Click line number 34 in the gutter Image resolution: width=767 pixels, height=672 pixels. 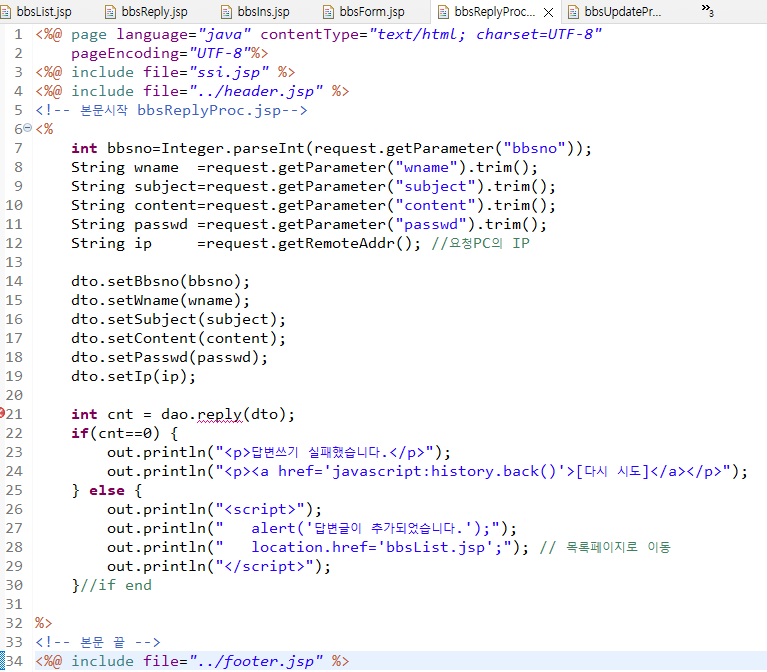coord(14,661)
